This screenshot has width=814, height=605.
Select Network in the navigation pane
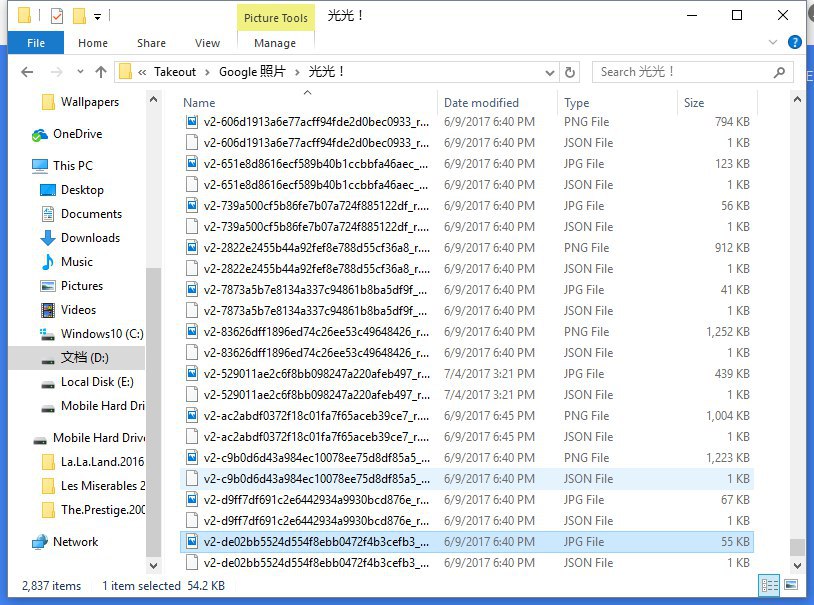coord(75,542)
